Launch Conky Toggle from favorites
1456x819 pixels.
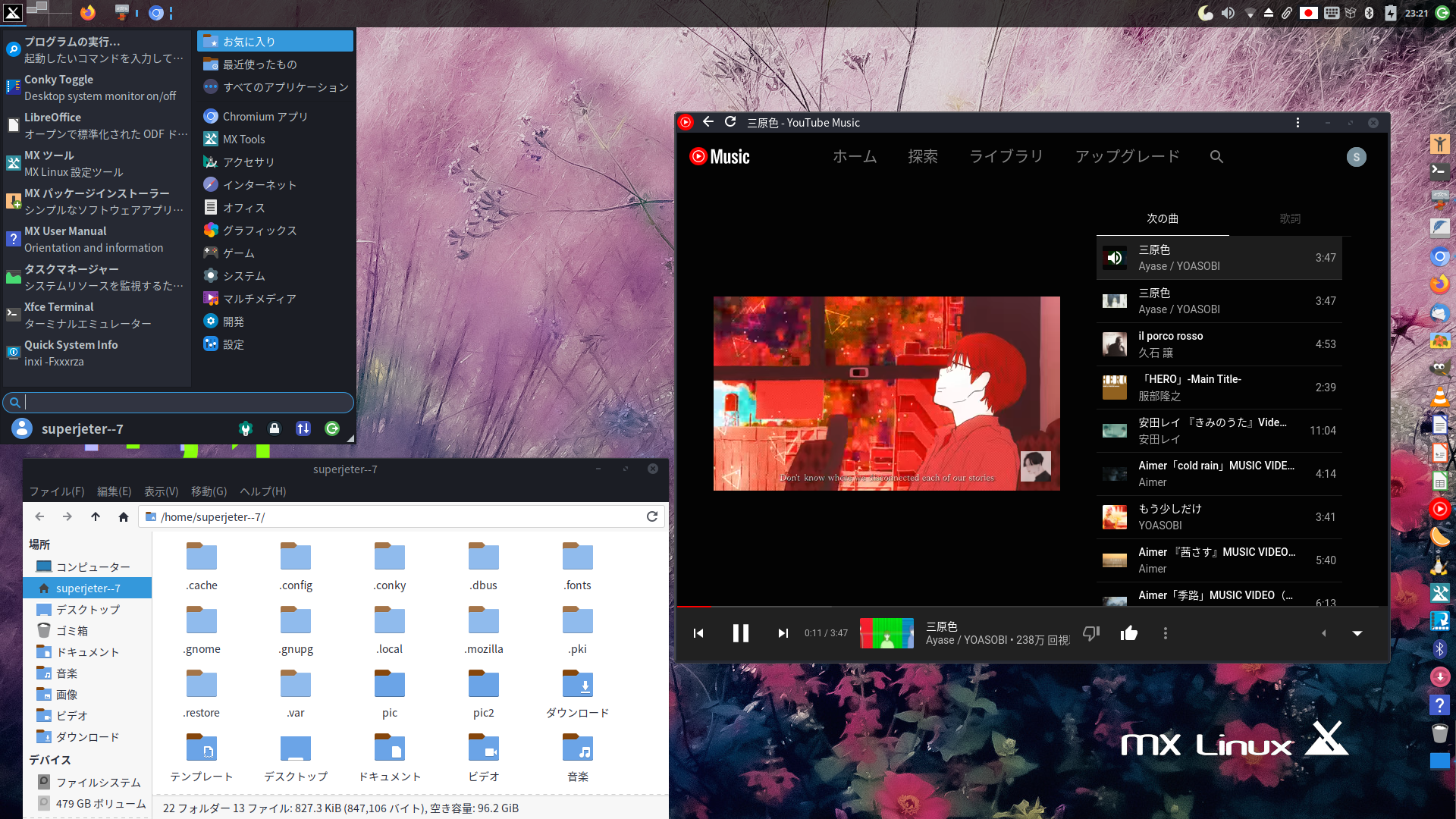pos(96,88)
